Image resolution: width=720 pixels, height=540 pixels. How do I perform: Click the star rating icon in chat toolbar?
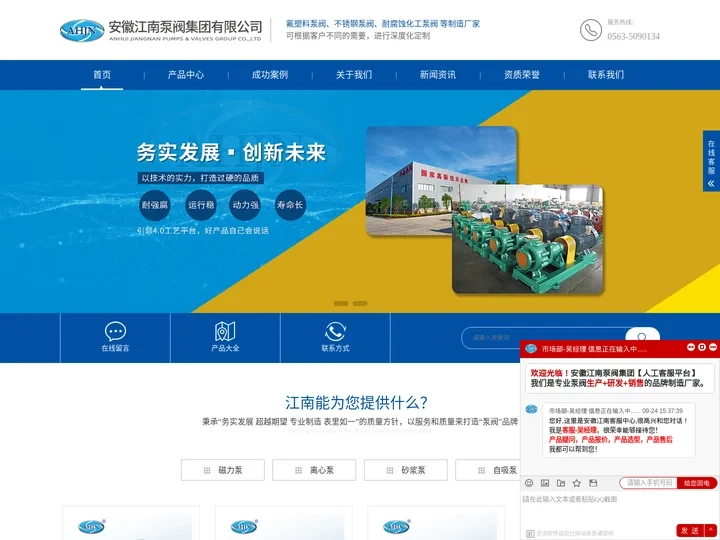click(x=577, y=483)
